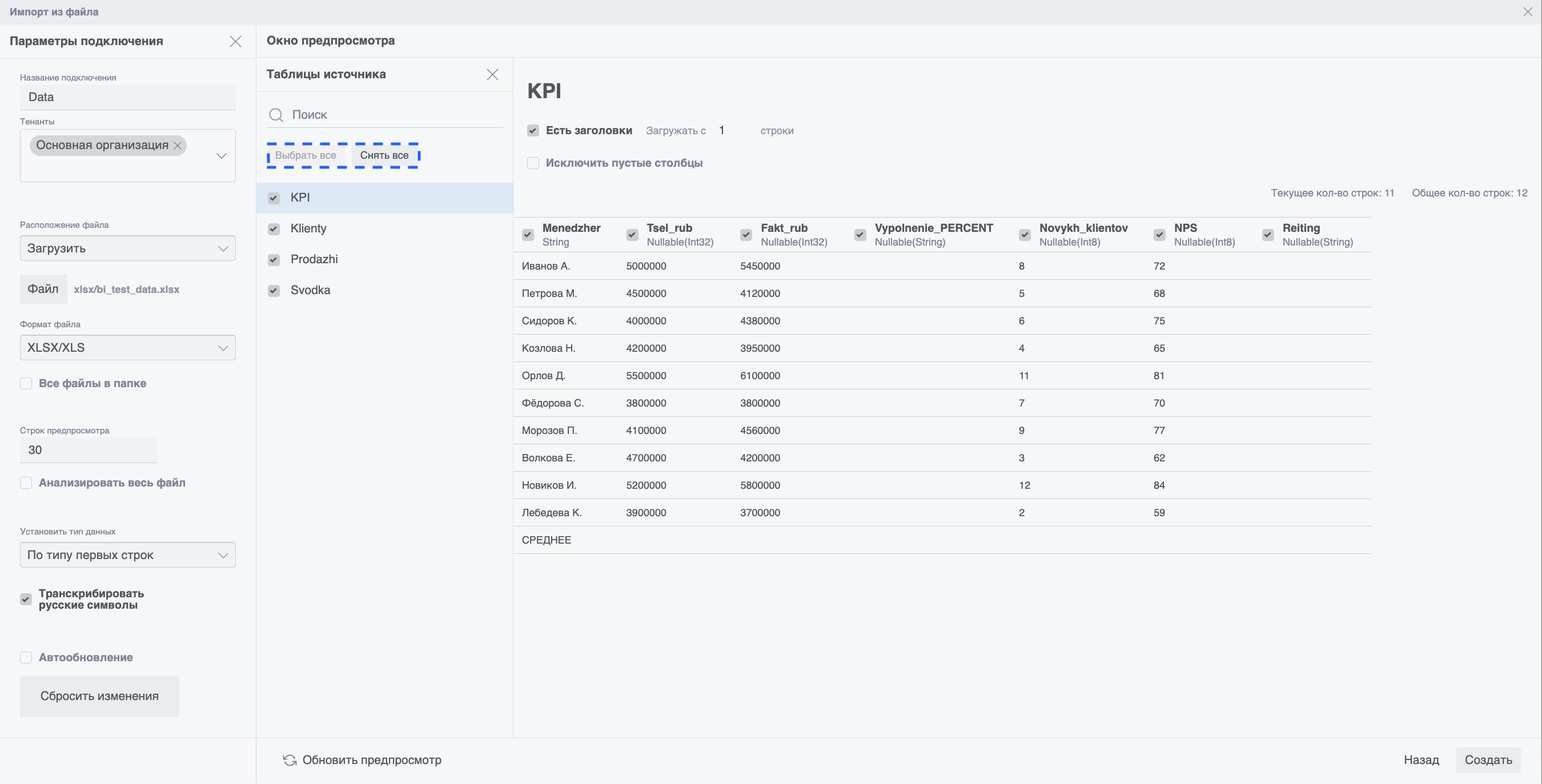Viewport: 1542px width, 784px height.
Task: Close the connection parameters panel
Action: point(235,41)
